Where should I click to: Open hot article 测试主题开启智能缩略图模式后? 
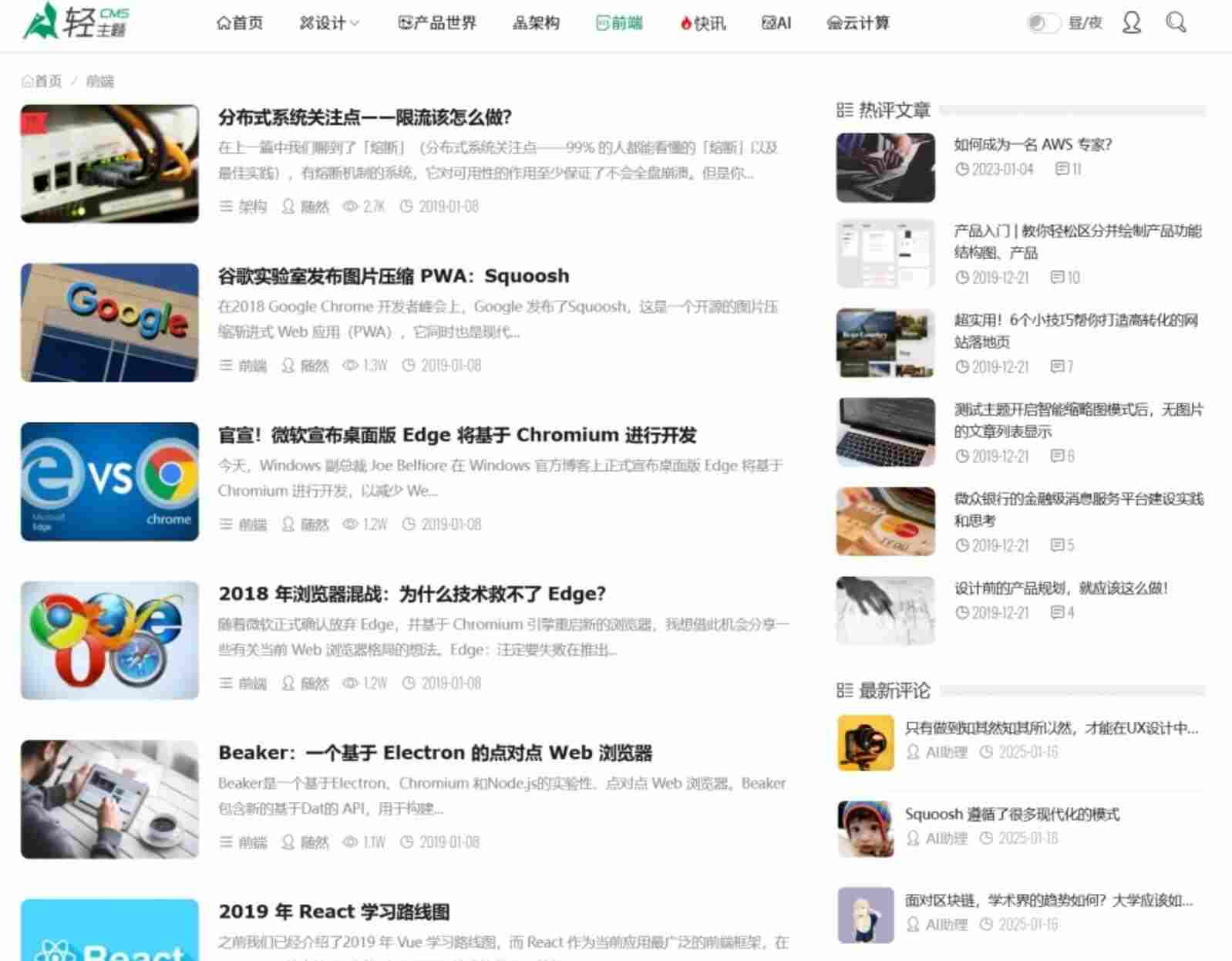1079,420
